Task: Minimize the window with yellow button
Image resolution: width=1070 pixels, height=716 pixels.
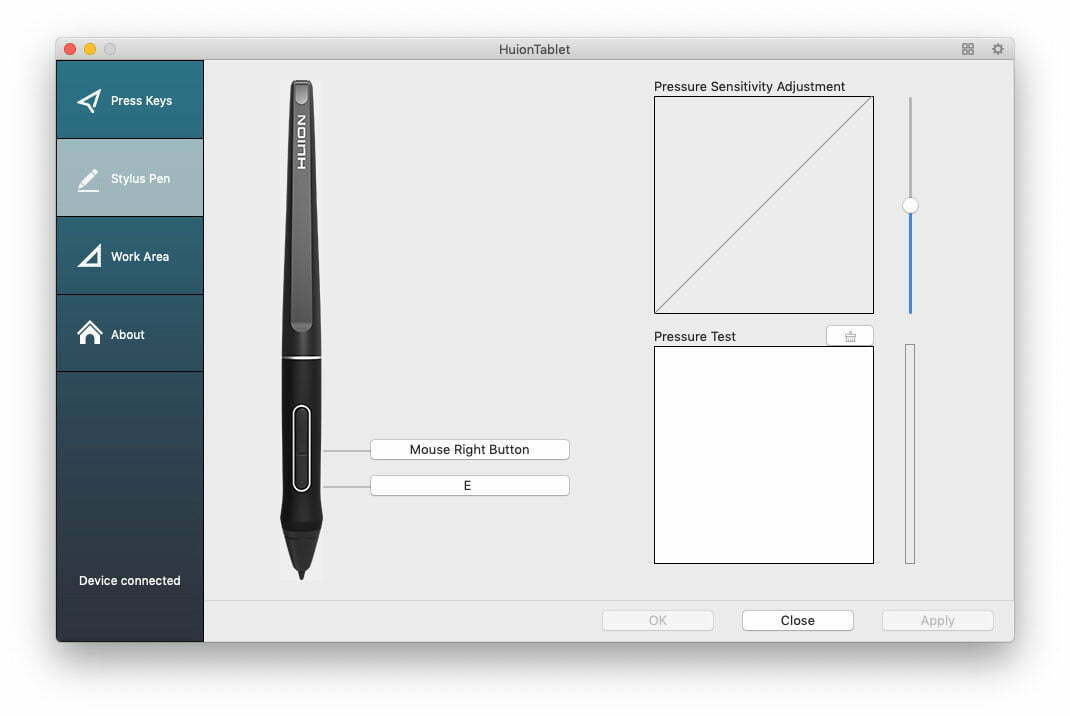Action: (x=90, y=49)
